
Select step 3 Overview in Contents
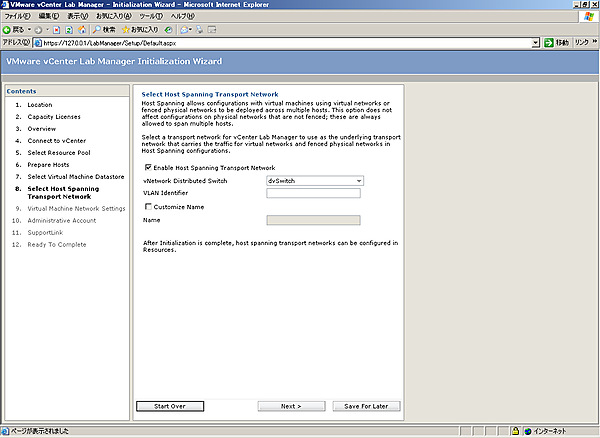[42, 129]
